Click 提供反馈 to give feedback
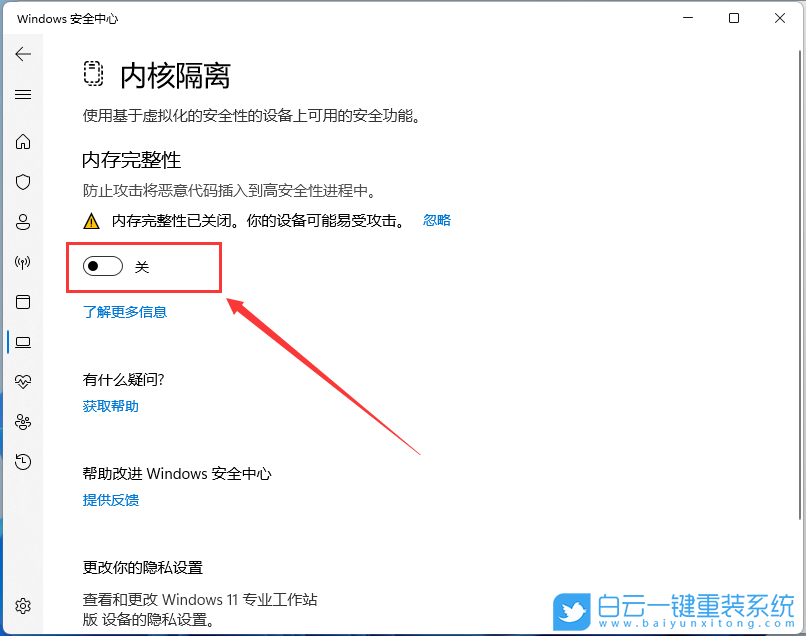 (x=110, y=500)
